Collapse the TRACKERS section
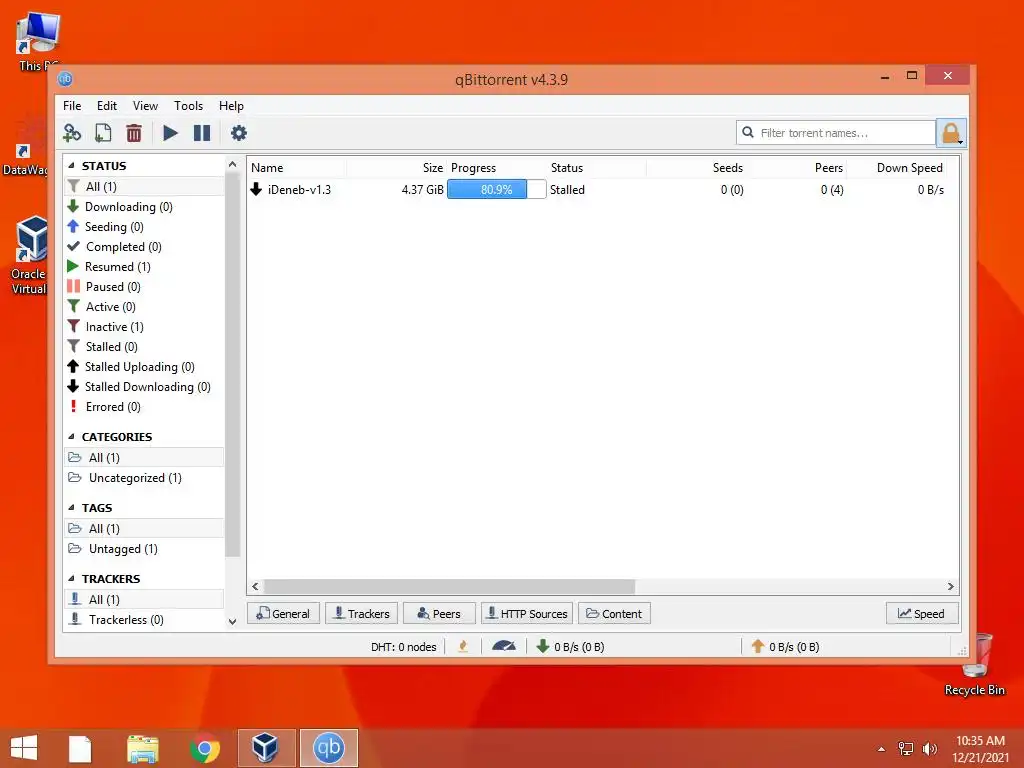 (71, 579)
